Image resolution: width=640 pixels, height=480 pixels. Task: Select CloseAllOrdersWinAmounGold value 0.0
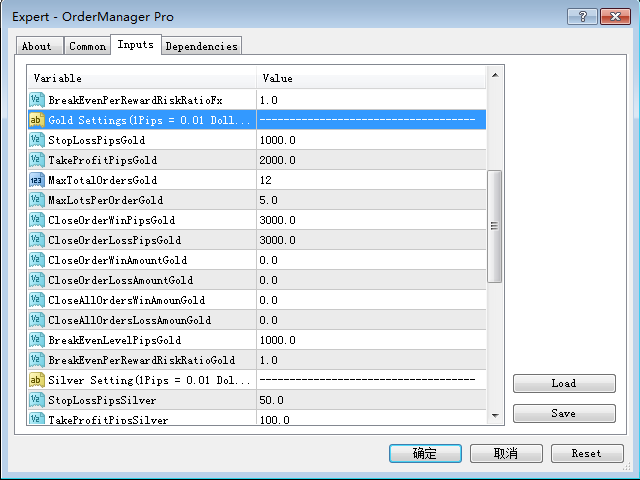[269, 300]
